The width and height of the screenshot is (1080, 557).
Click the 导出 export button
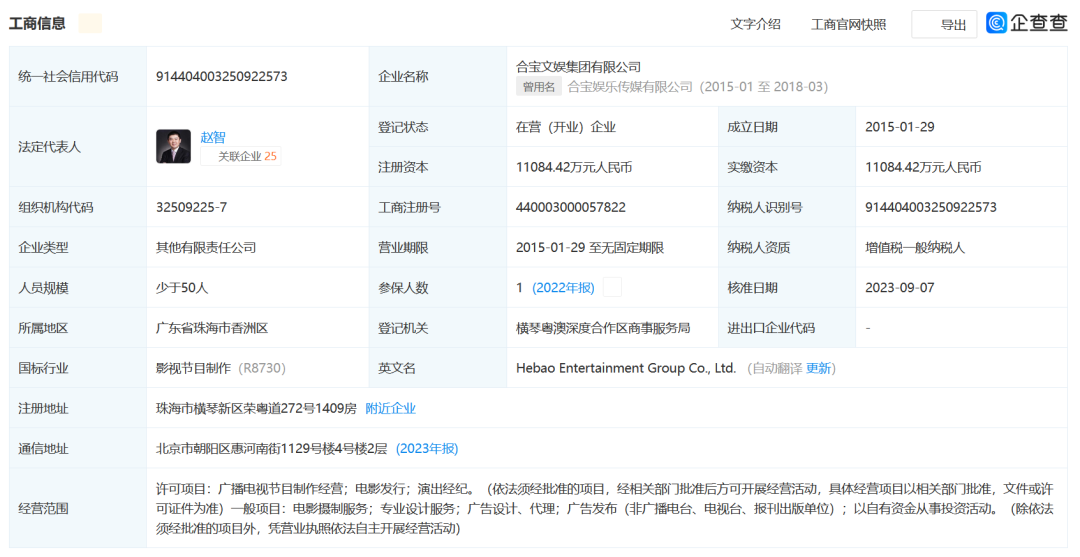(944, 25)
